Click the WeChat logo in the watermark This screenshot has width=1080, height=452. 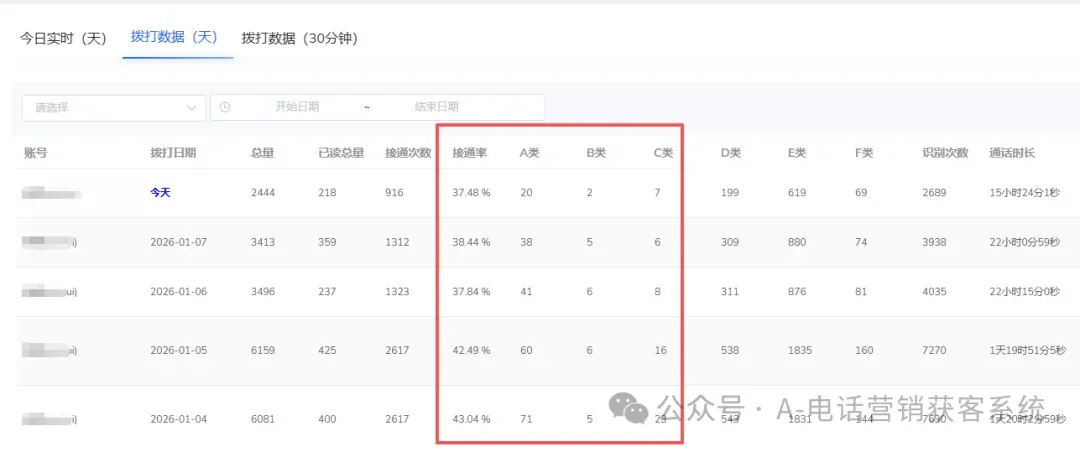[629, 408]
